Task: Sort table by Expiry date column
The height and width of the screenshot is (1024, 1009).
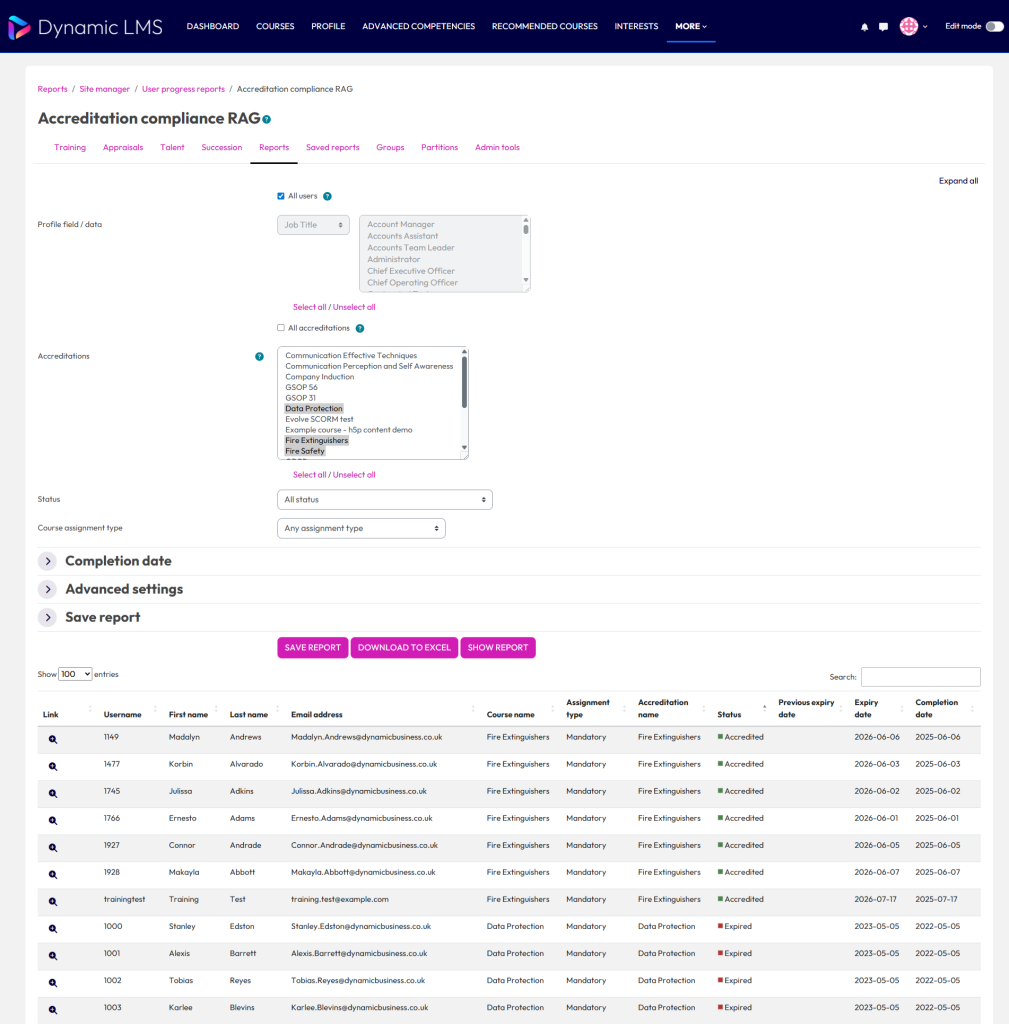Action: point(866,709)
